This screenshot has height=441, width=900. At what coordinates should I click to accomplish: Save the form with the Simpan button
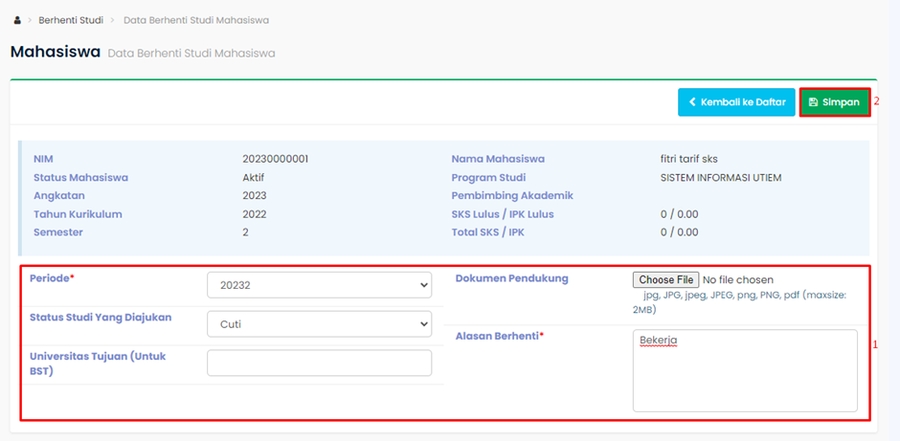coord(834,102)
